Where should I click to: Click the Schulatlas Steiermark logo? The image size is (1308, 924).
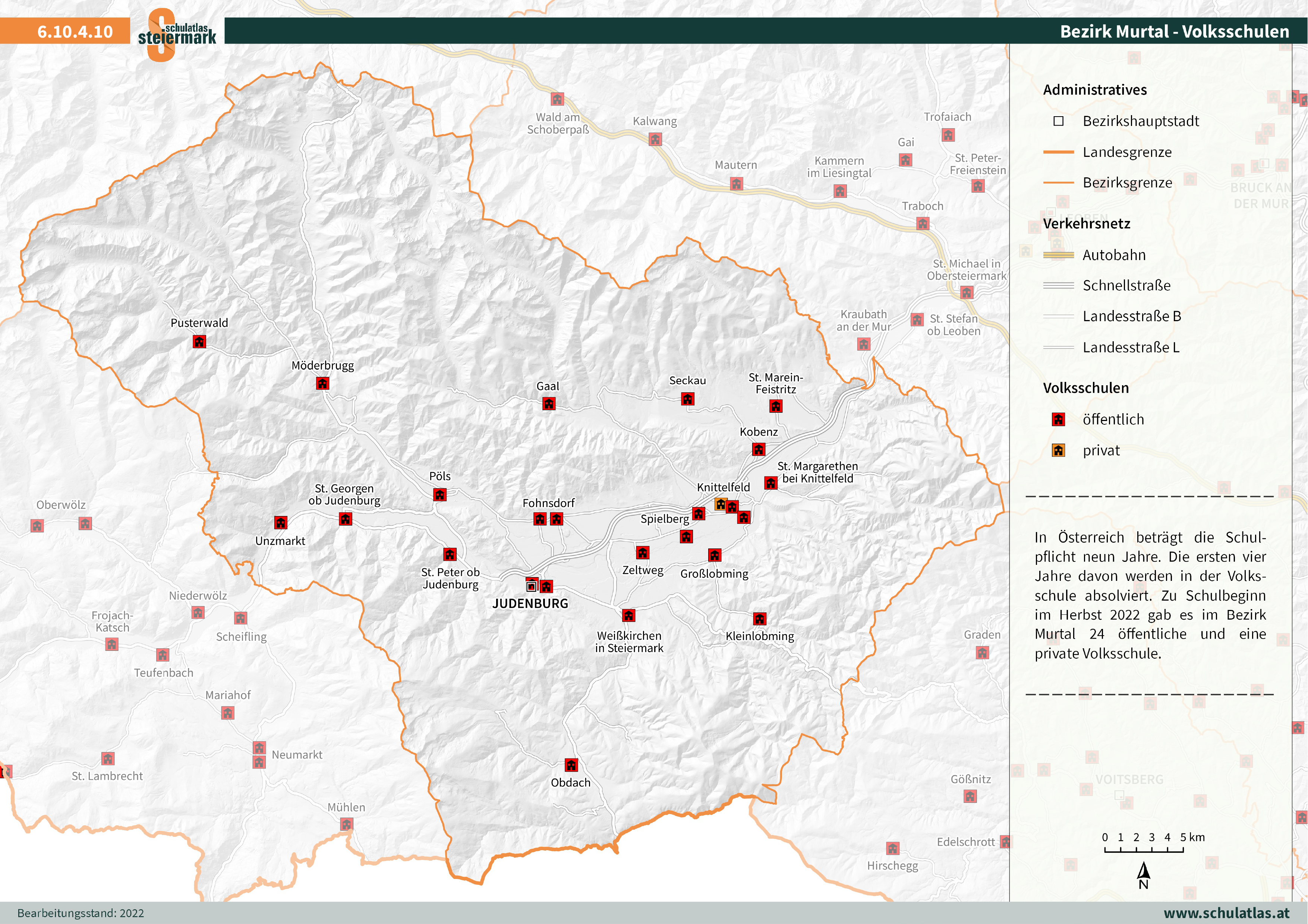coord(177,34)
